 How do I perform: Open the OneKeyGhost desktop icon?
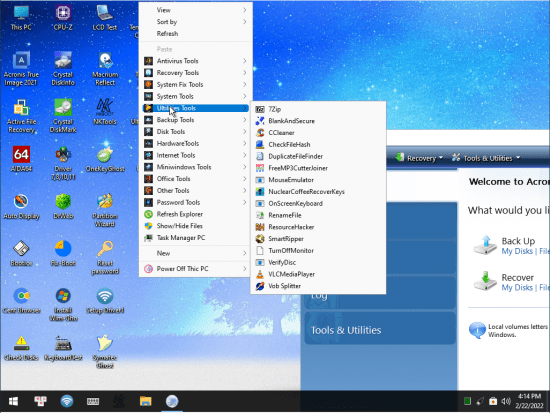[x=105, y=159]
